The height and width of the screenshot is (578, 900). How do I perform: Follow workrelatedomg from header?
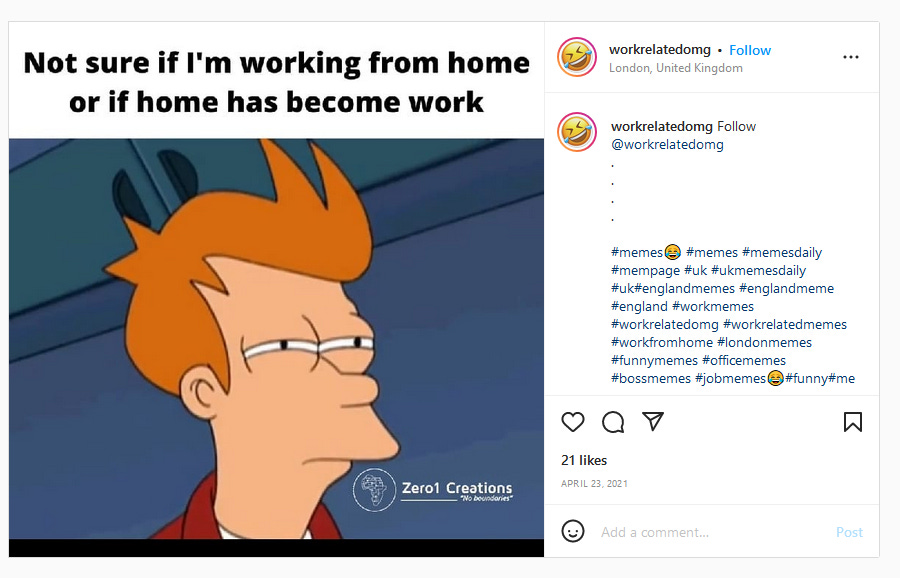pos(750,50)
